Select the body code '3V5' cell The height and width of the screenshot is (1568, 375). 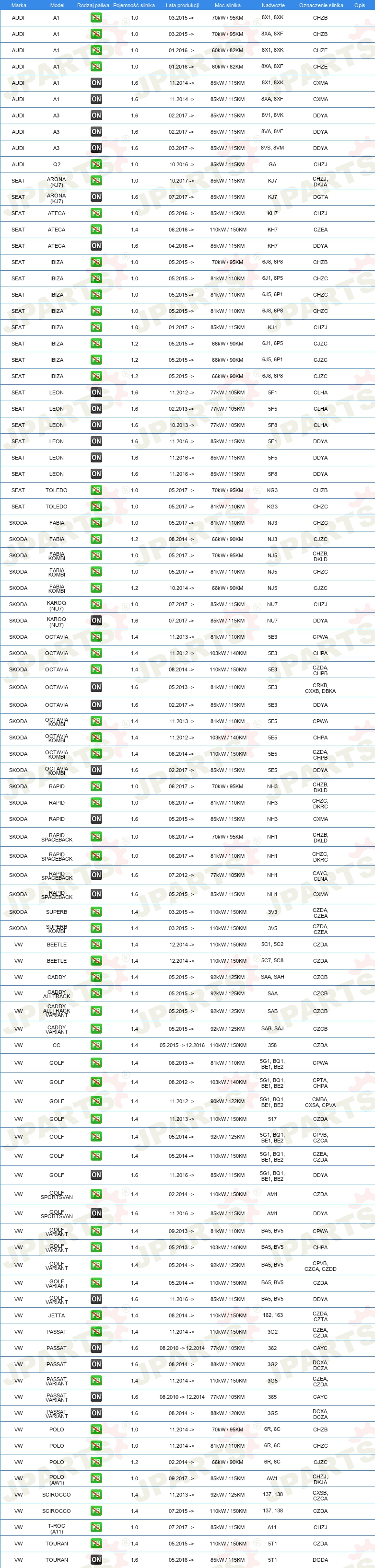(x=272, y=928)
